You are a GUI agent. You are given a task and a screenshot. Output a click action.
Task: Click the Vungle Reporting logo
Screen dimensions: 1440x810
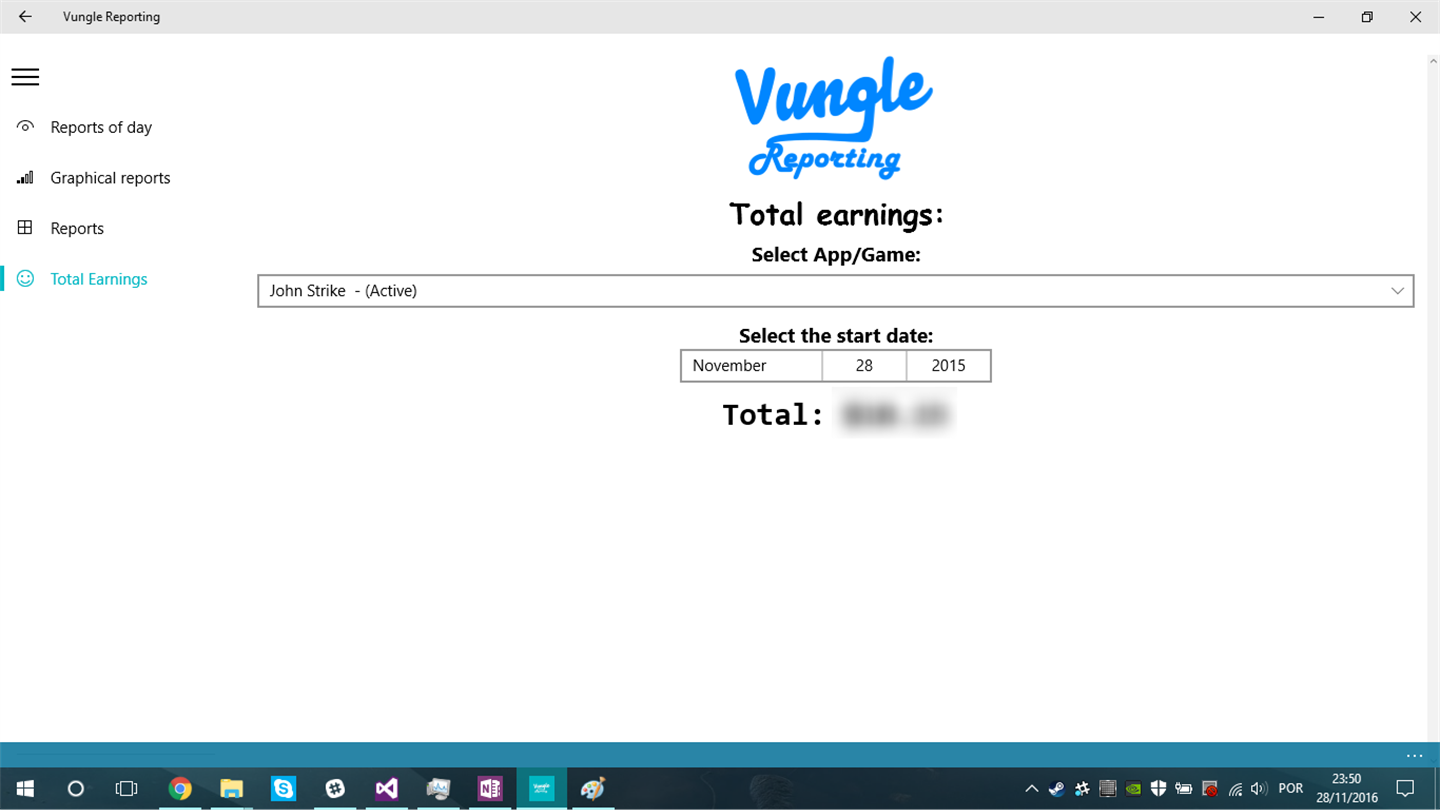[833, 118]
